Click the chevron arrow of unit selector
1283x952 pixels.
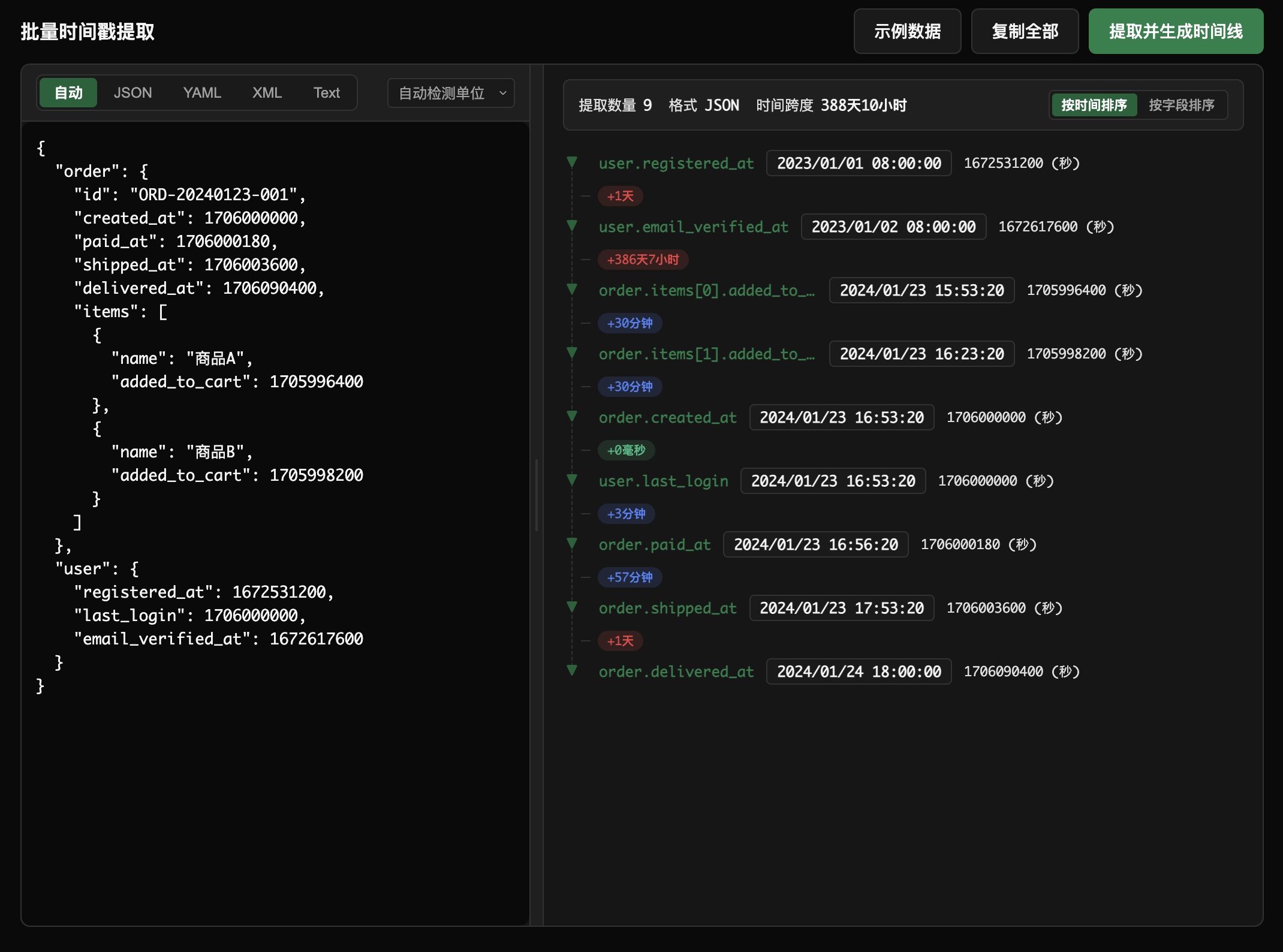point(503,93)
